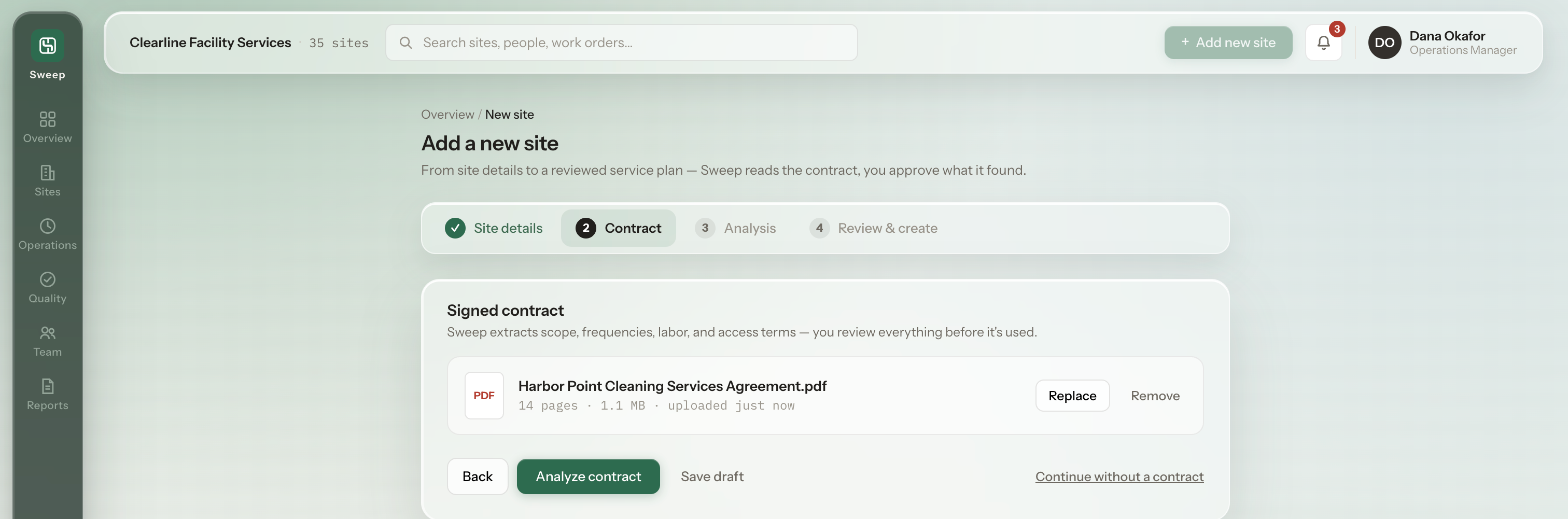Click Save draft
The width and height of the screenshot is (1568, 519).
711,476
